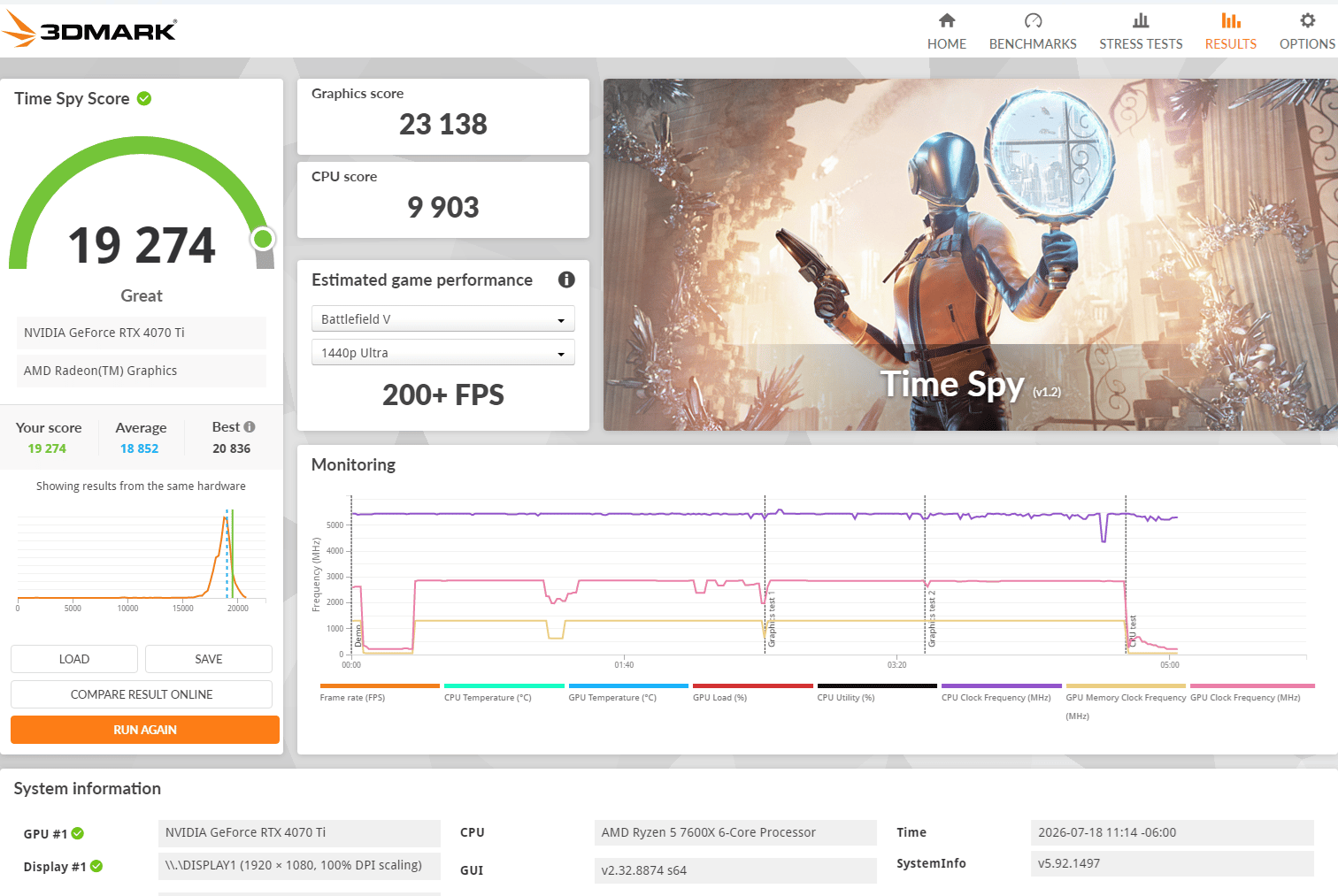Click the green check beside Display #1
The height and width of the screenshot is (896, 1338).
96,866
